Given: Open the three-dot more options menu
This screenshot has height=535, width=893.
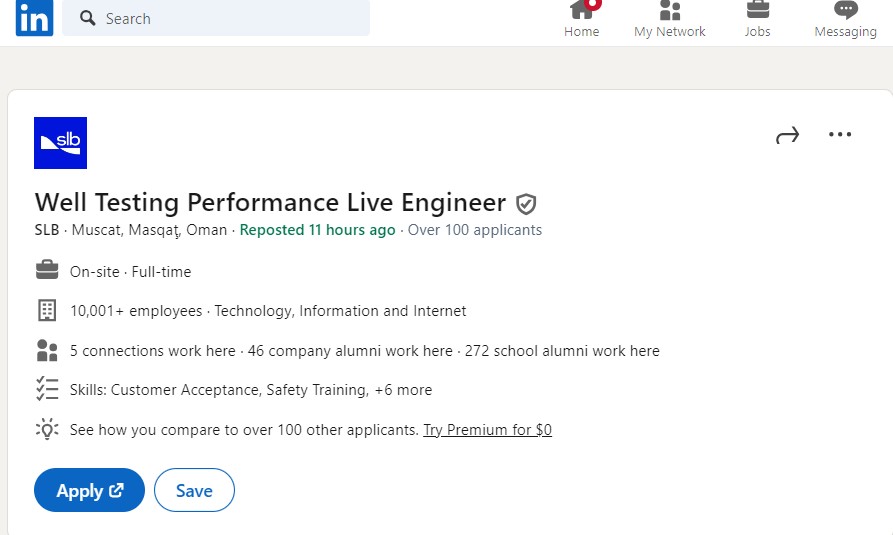Looking at the screenshot, I should click(840, 134).
